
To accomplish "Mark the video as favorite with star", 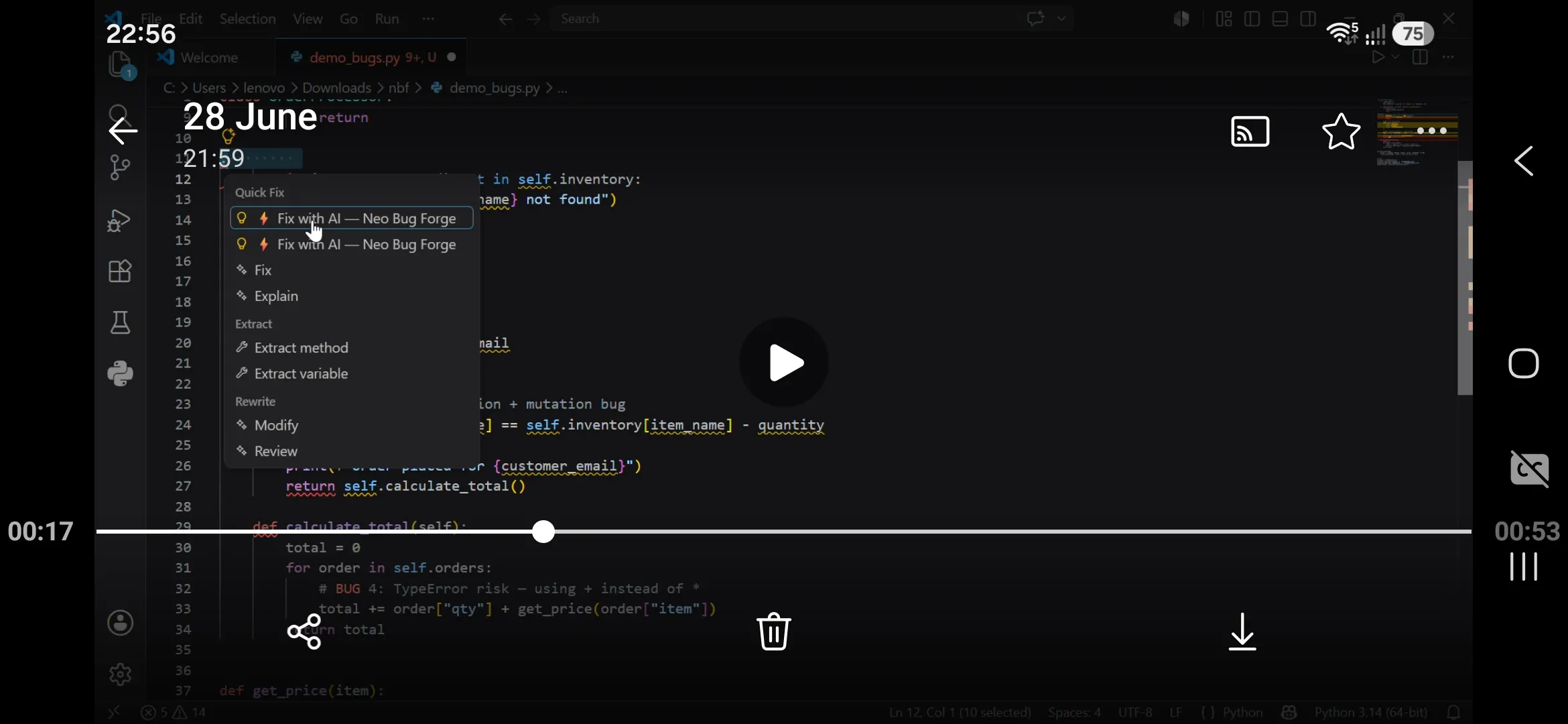I will (1342, 131).
